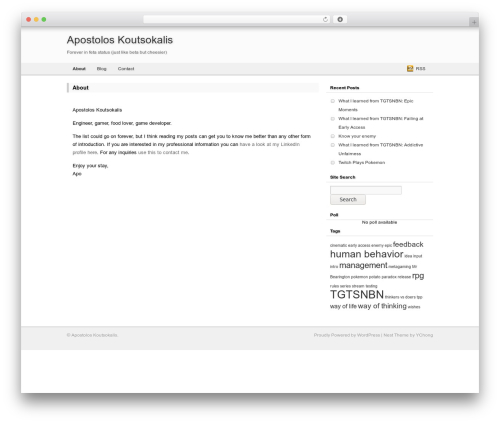Open a new tab with the plus button
Image resolution: width=500 pixels, height=423 pixels.
click(474, 22)
